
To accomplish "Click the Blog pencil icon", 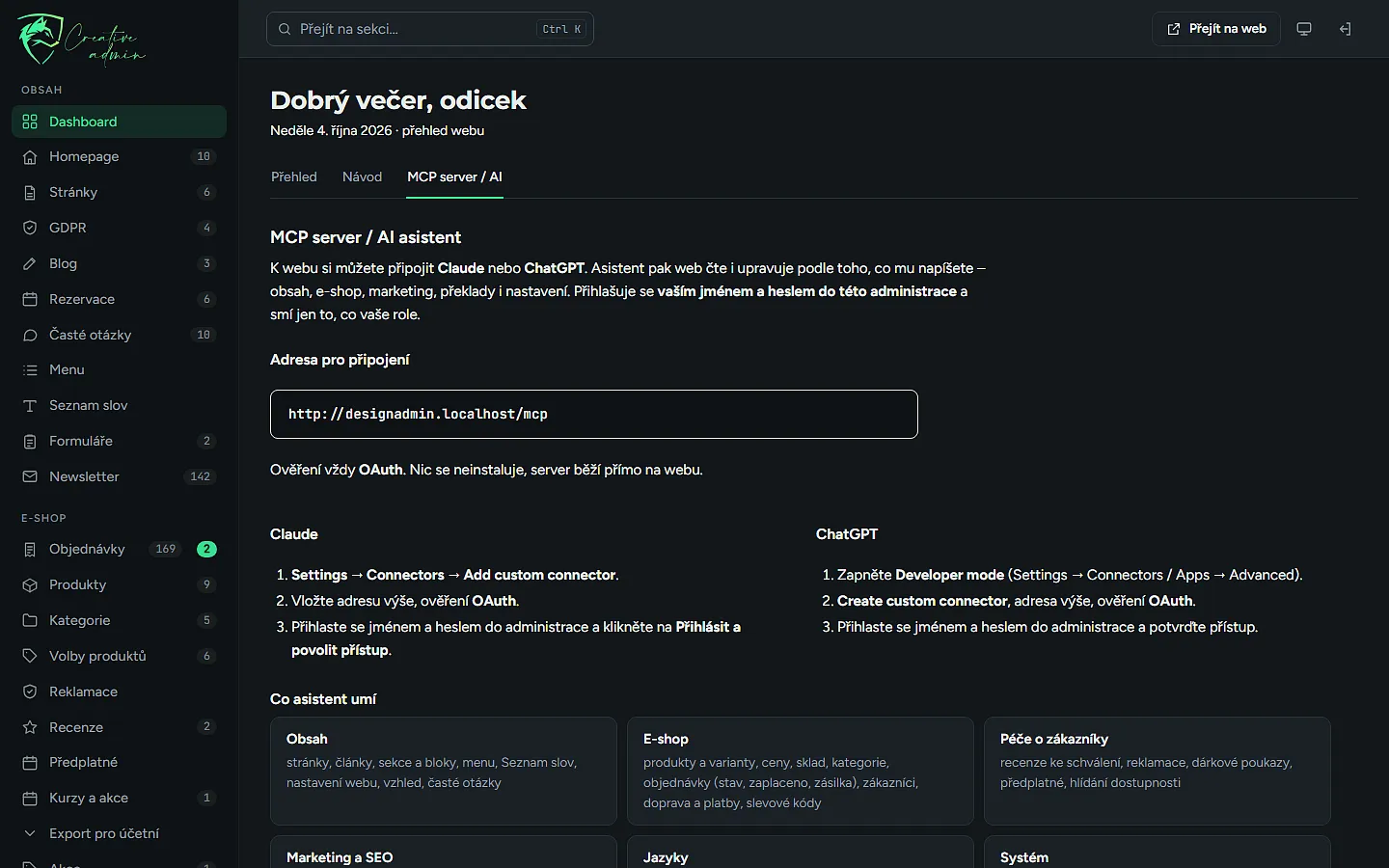I will pos(30,263).
